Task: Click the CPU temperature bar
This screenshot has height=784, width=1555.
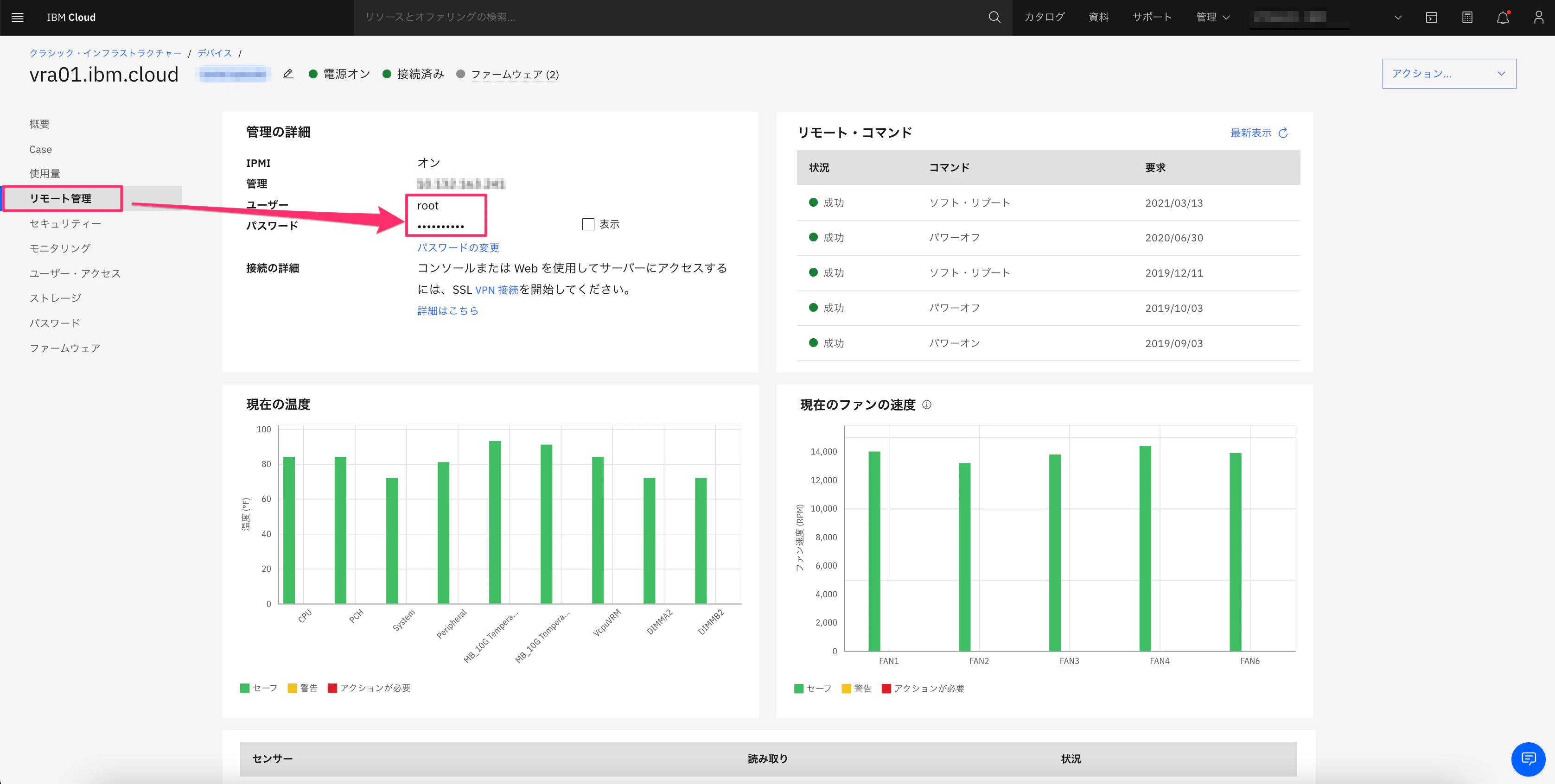Action: coord(289,530)
